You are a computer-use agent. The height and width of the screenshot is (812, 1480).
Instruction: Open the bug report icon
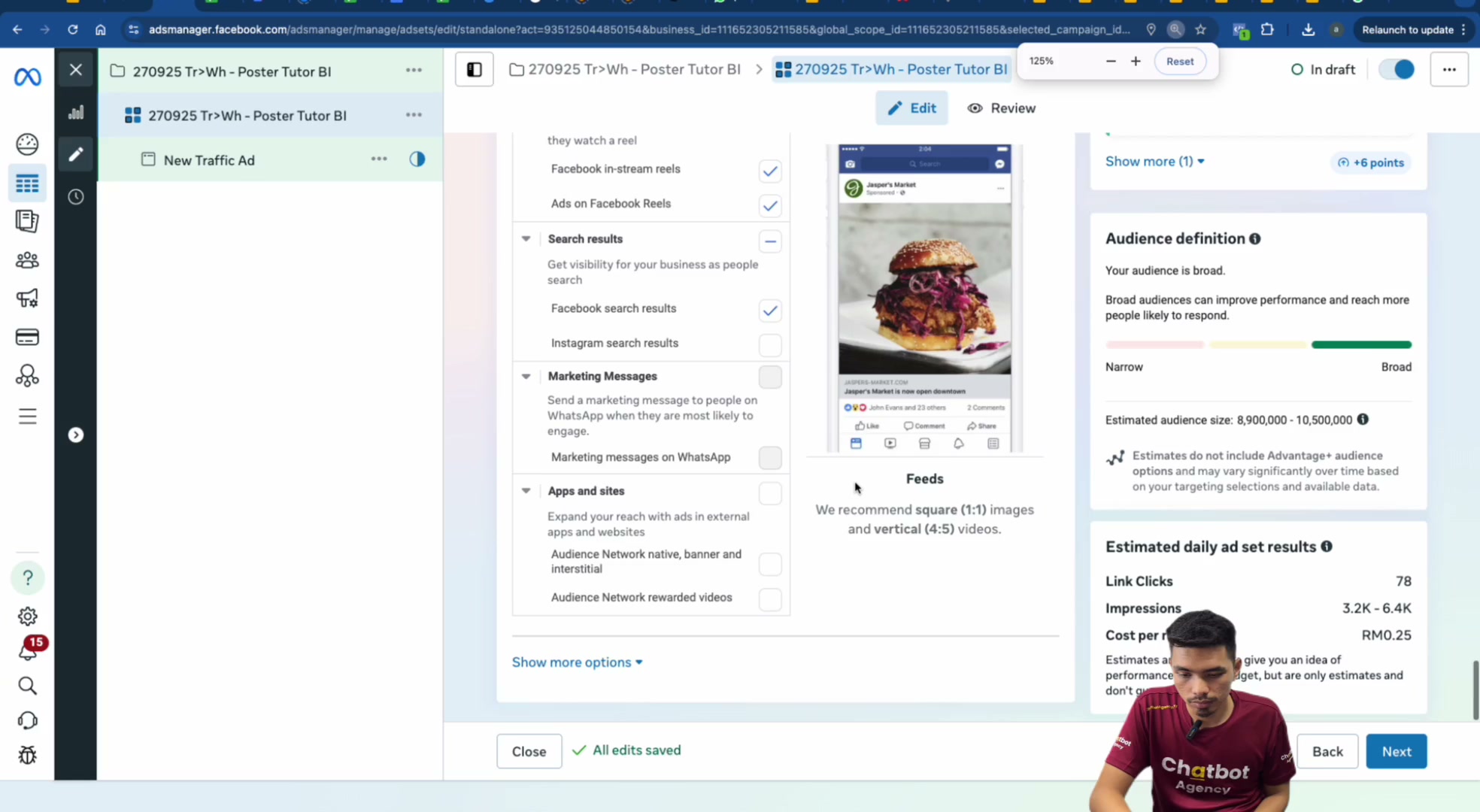point(27,755)
